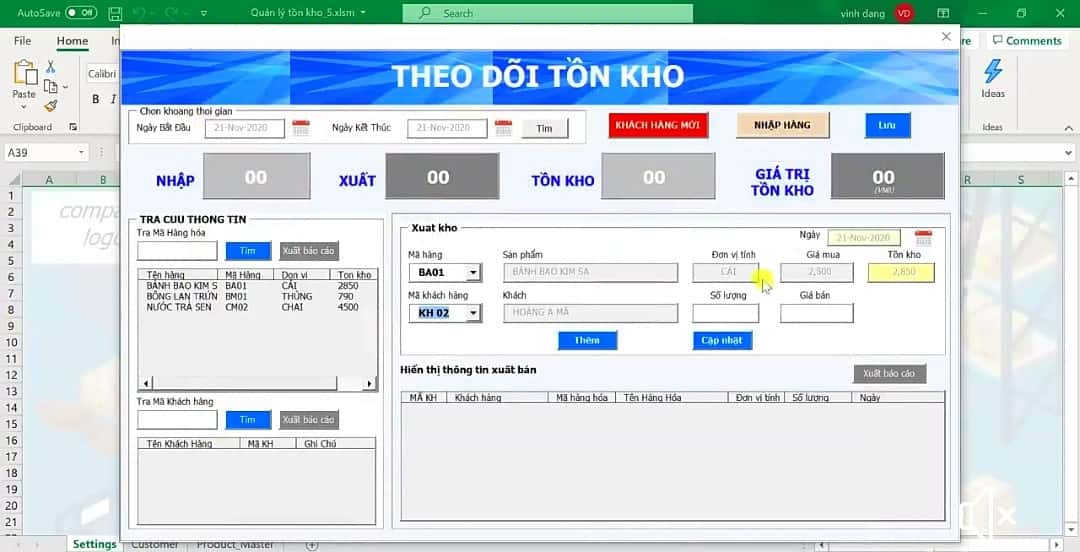
Task: Click Tìm under Tra Mã Khách hàng
Action: point(248,420)
